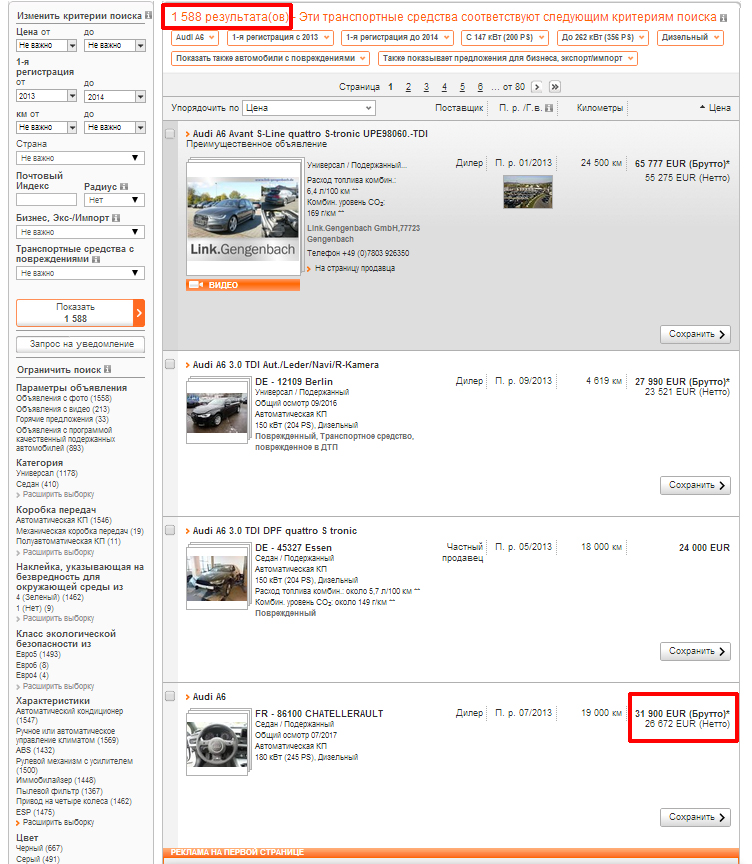
Task: Go to results page 4
Action: pos(444,87)
